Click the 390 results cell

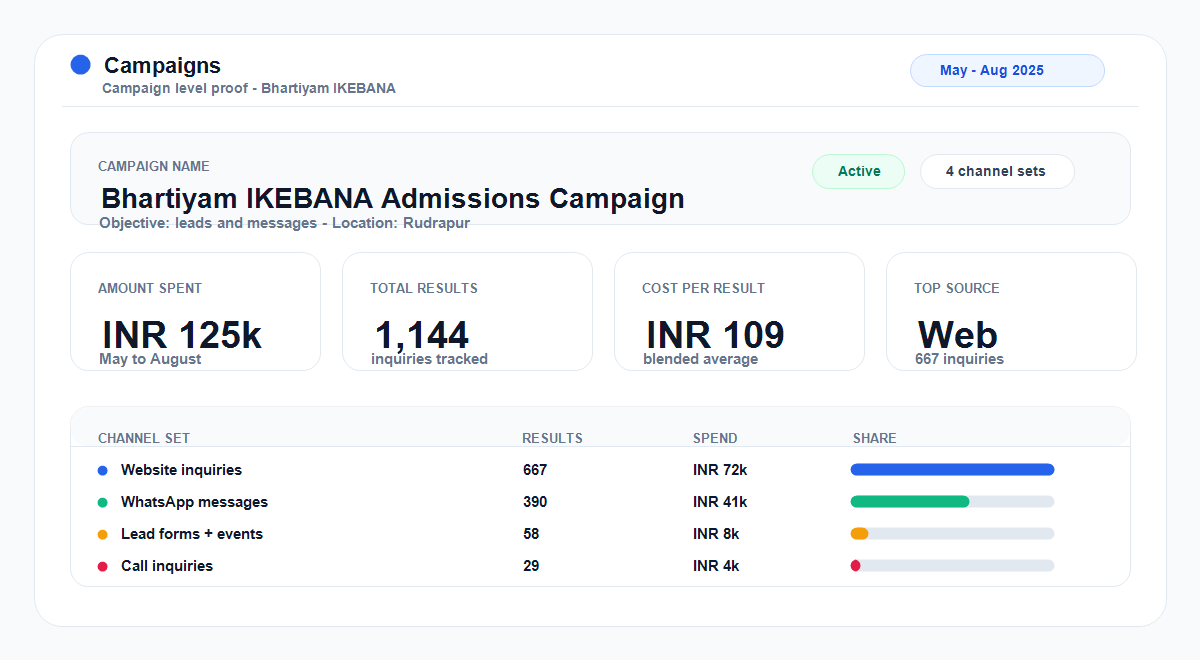coord(535,502)
